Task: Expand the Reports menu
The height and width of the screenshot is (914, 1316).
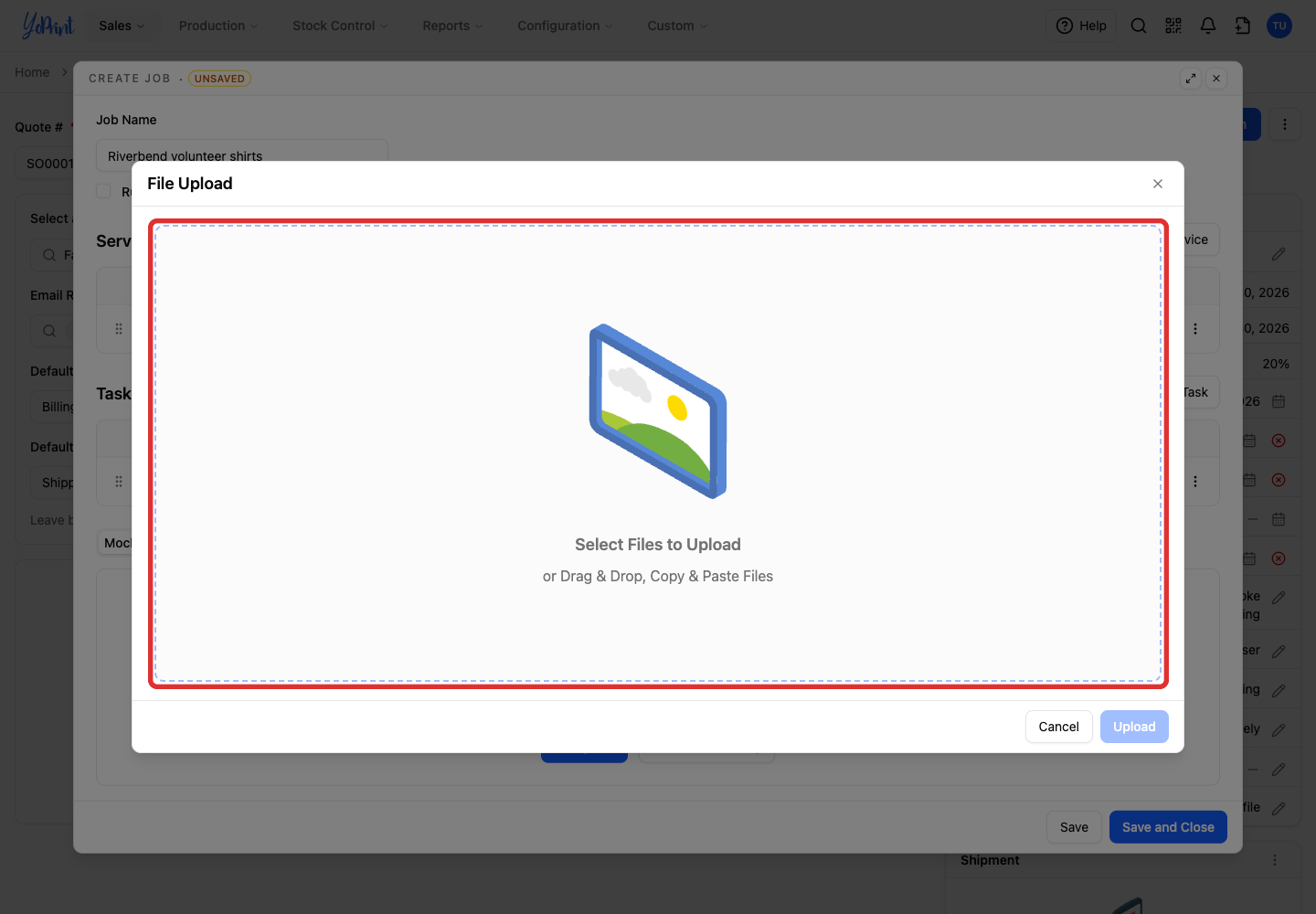Action: pyautogui.click(x=452, y=26)
